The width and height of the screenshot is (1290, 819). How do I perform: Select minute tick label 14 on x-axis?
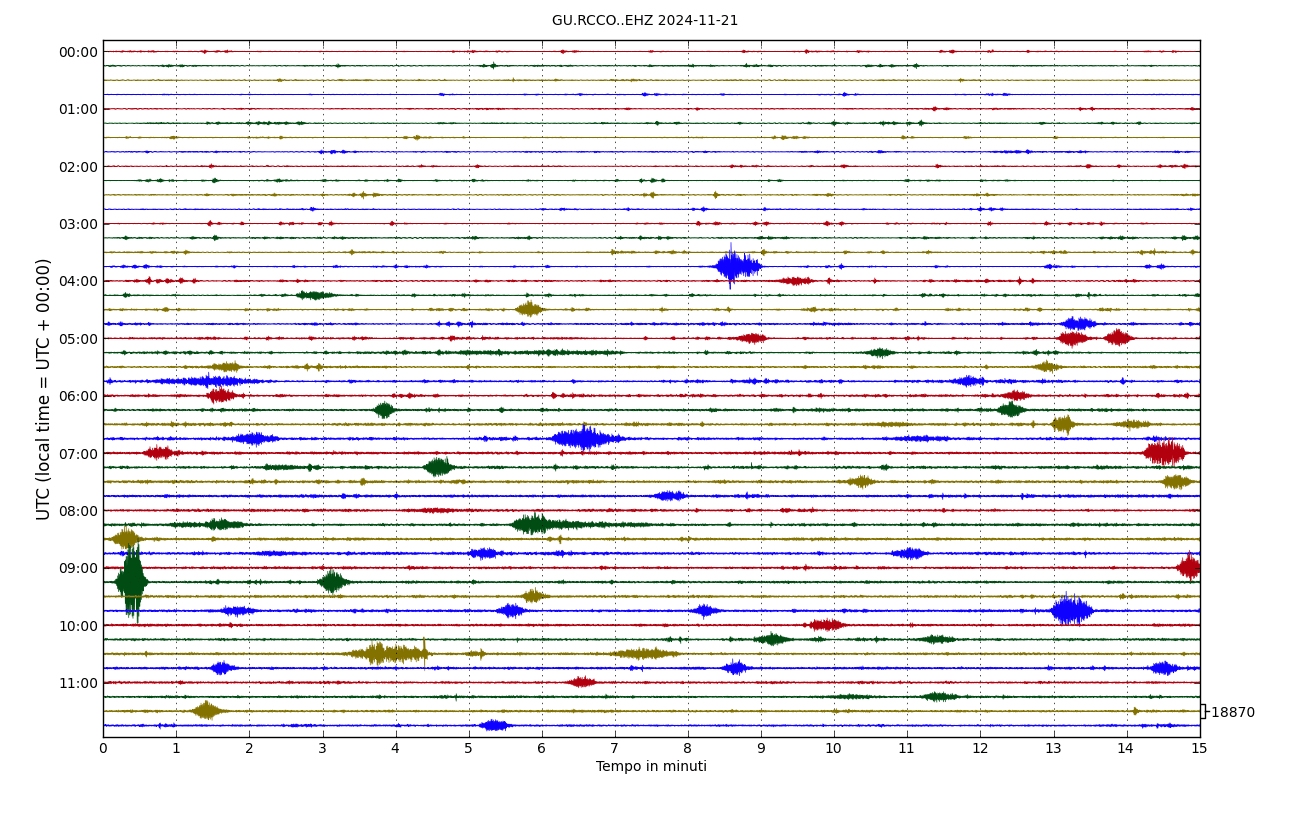point(1126,748)
